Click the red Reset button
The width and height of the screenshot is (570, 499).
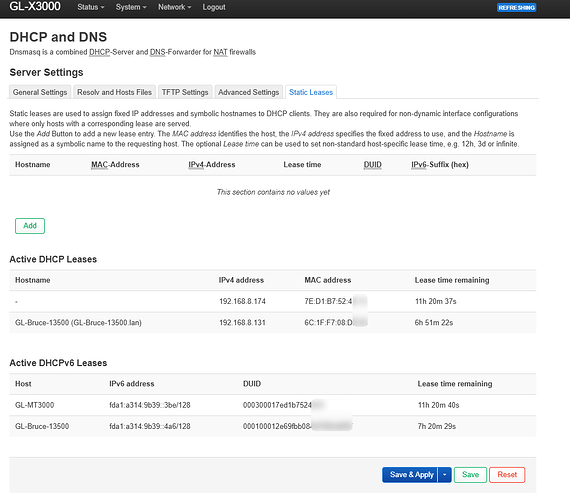coord(507,475)
